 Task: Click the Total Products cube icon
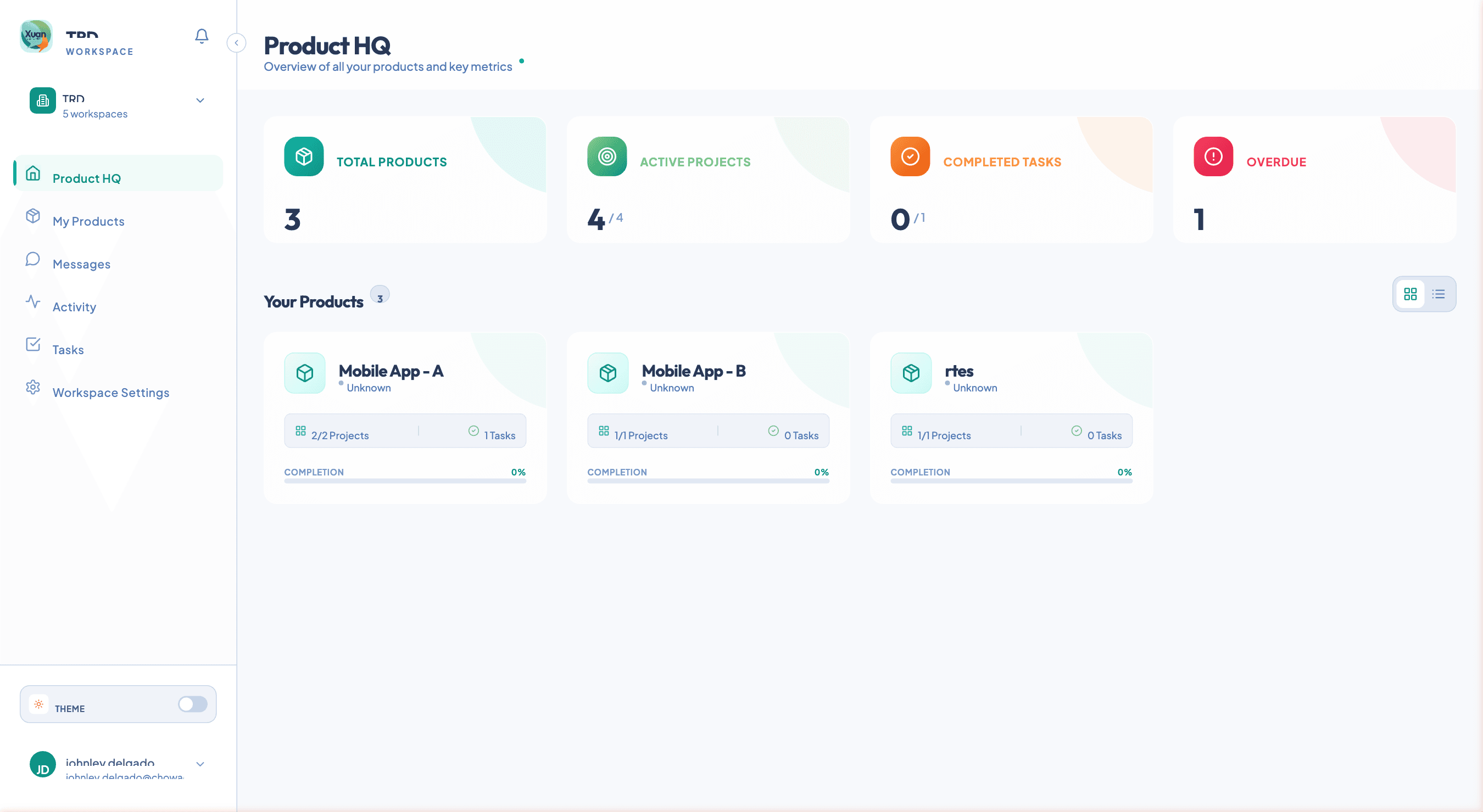(304, 156)
